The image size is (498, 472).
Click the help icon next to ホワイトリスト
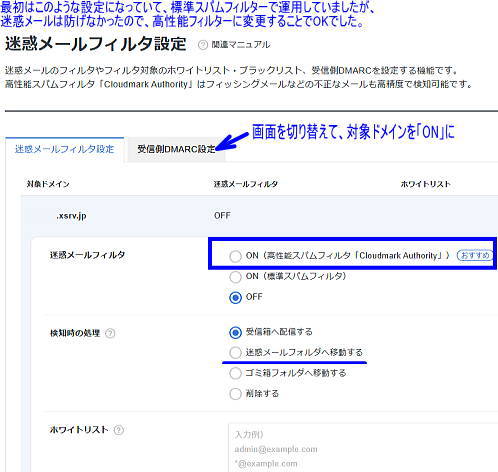(119, 430)
